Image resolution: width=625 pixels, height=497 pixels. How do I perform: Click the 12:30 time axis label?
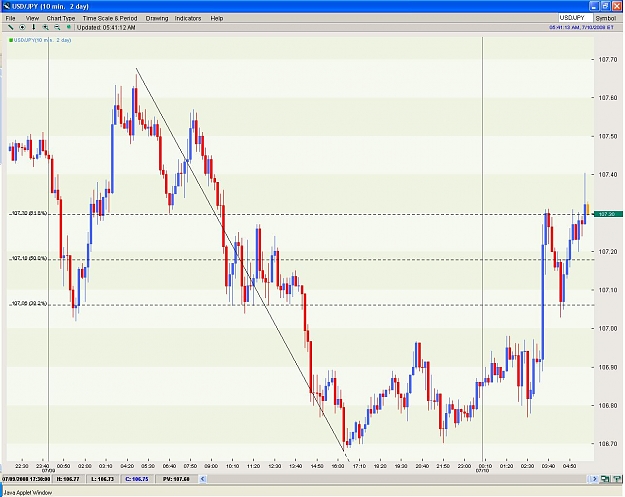pos(275,466)
